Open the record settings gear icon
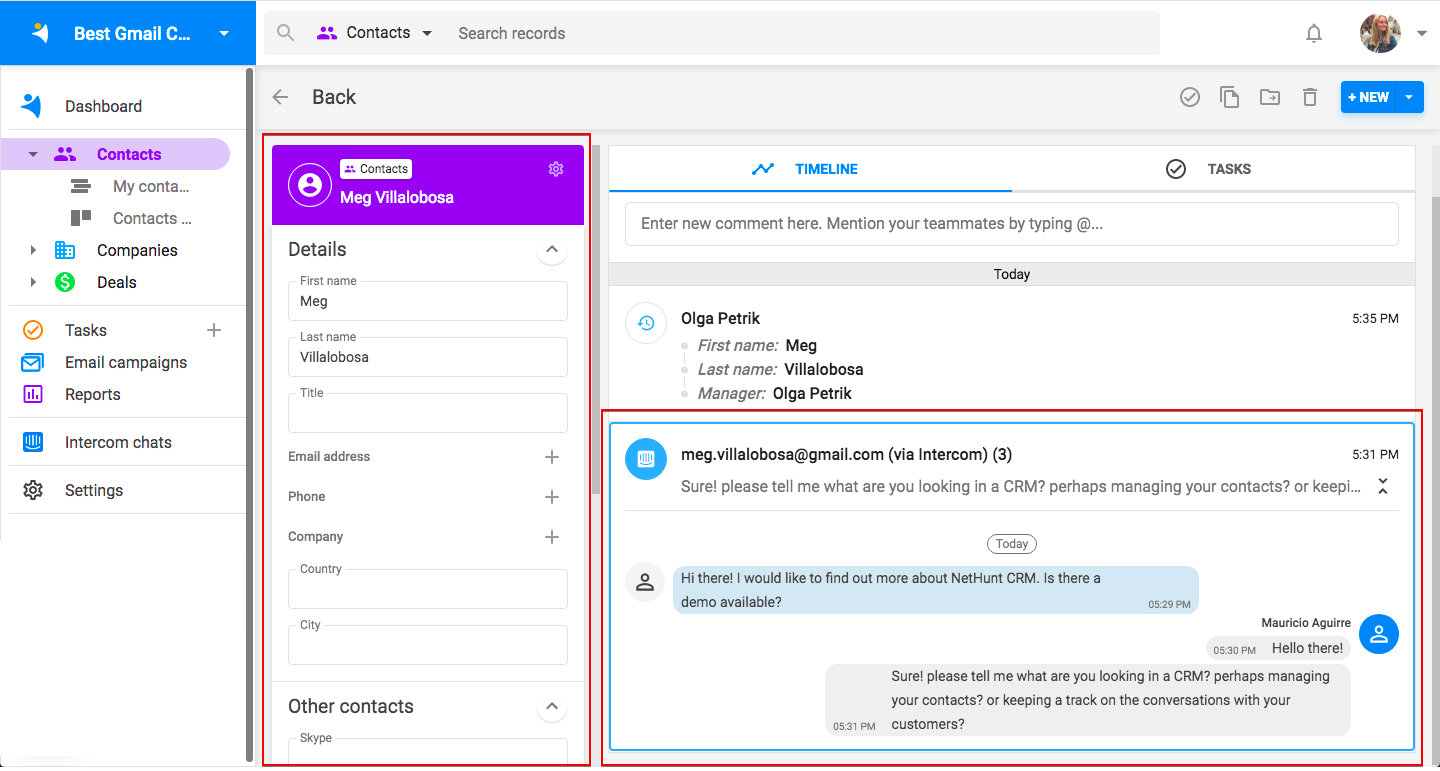 coord(556,169)
